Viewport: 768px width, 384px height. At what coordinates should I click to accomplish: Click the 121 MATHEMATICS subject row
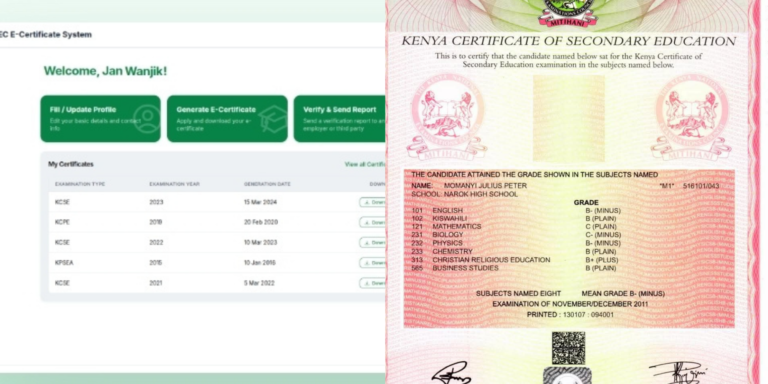click(514, 227)
